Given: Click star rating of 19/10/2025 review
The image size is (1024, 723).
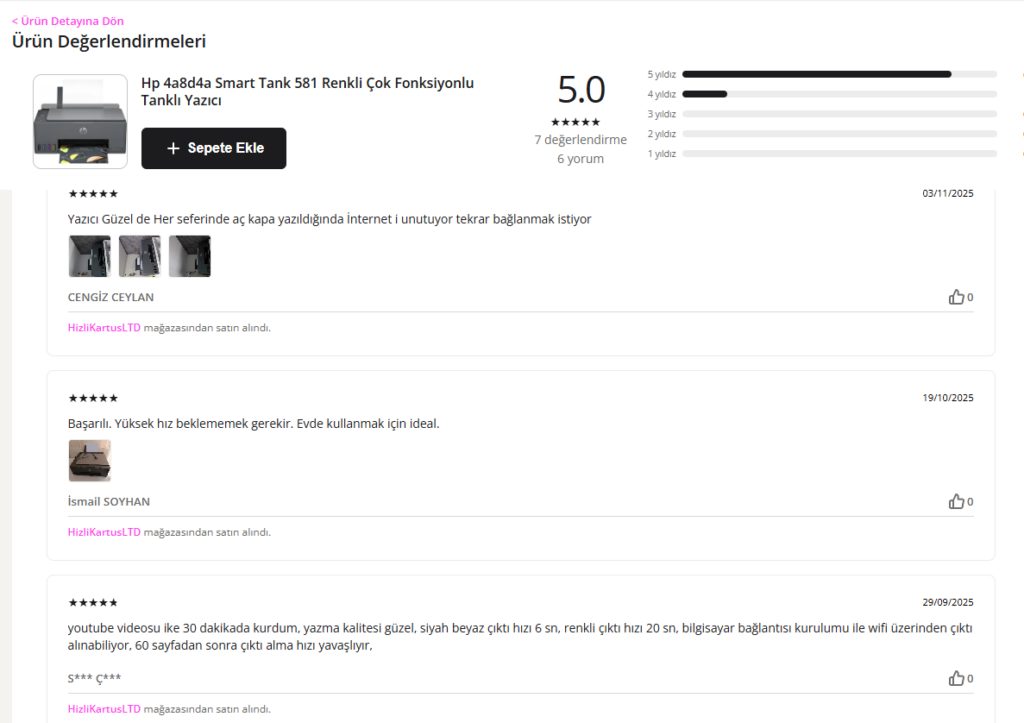Looking at the screenshot, I should pos(93,398).
